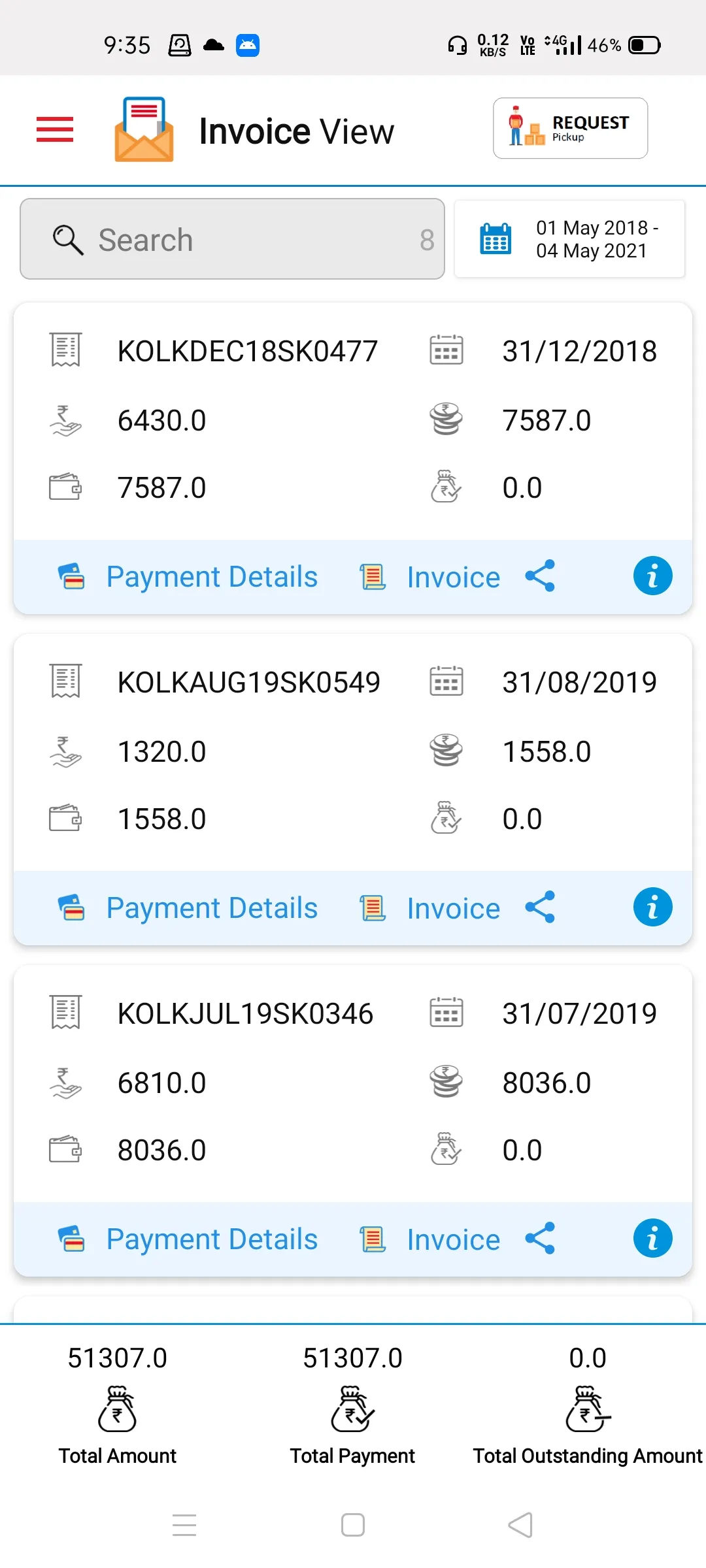Tap the blue calendar icon

[496, 239]
